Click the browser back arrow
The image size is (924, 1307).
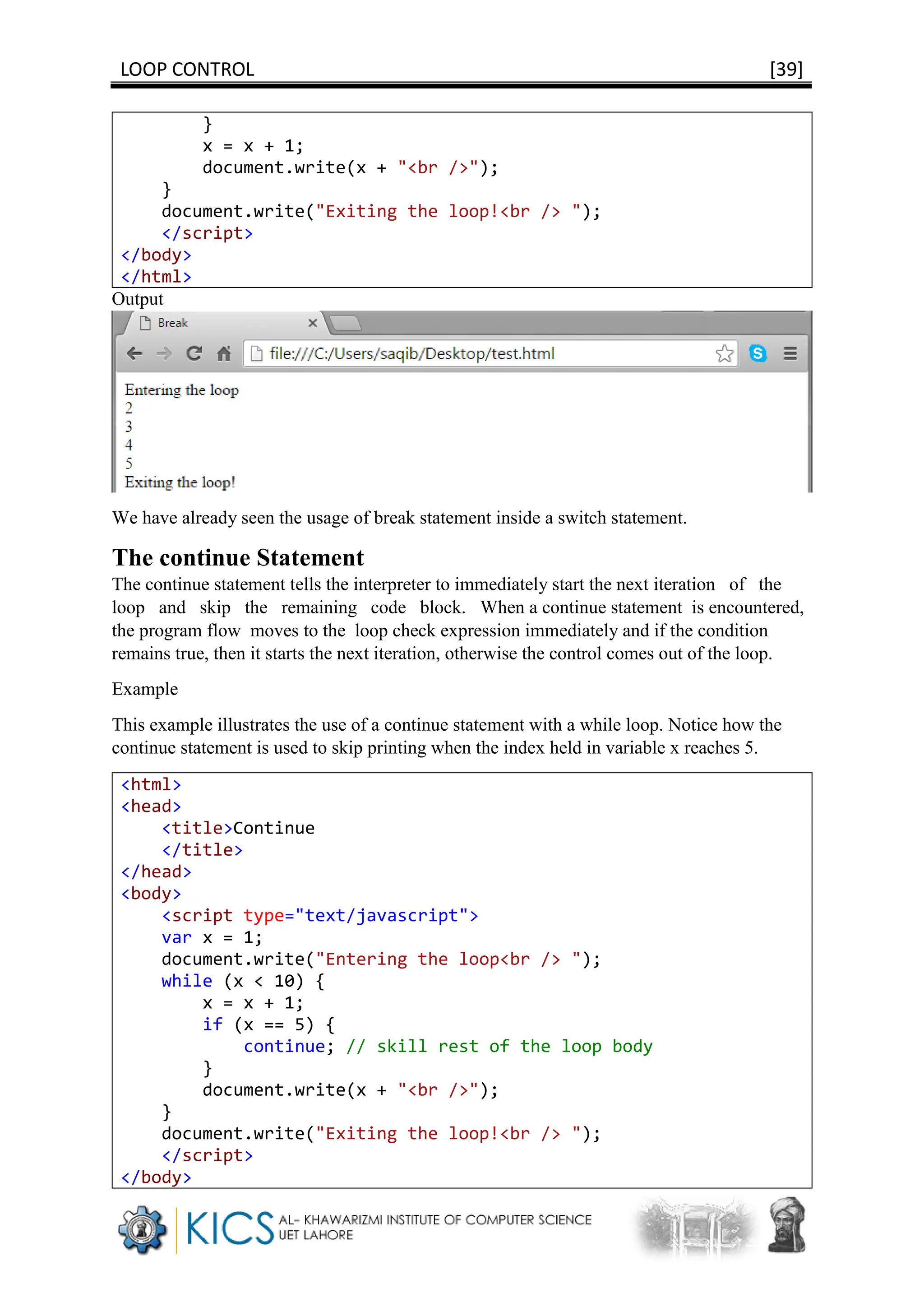134,353
